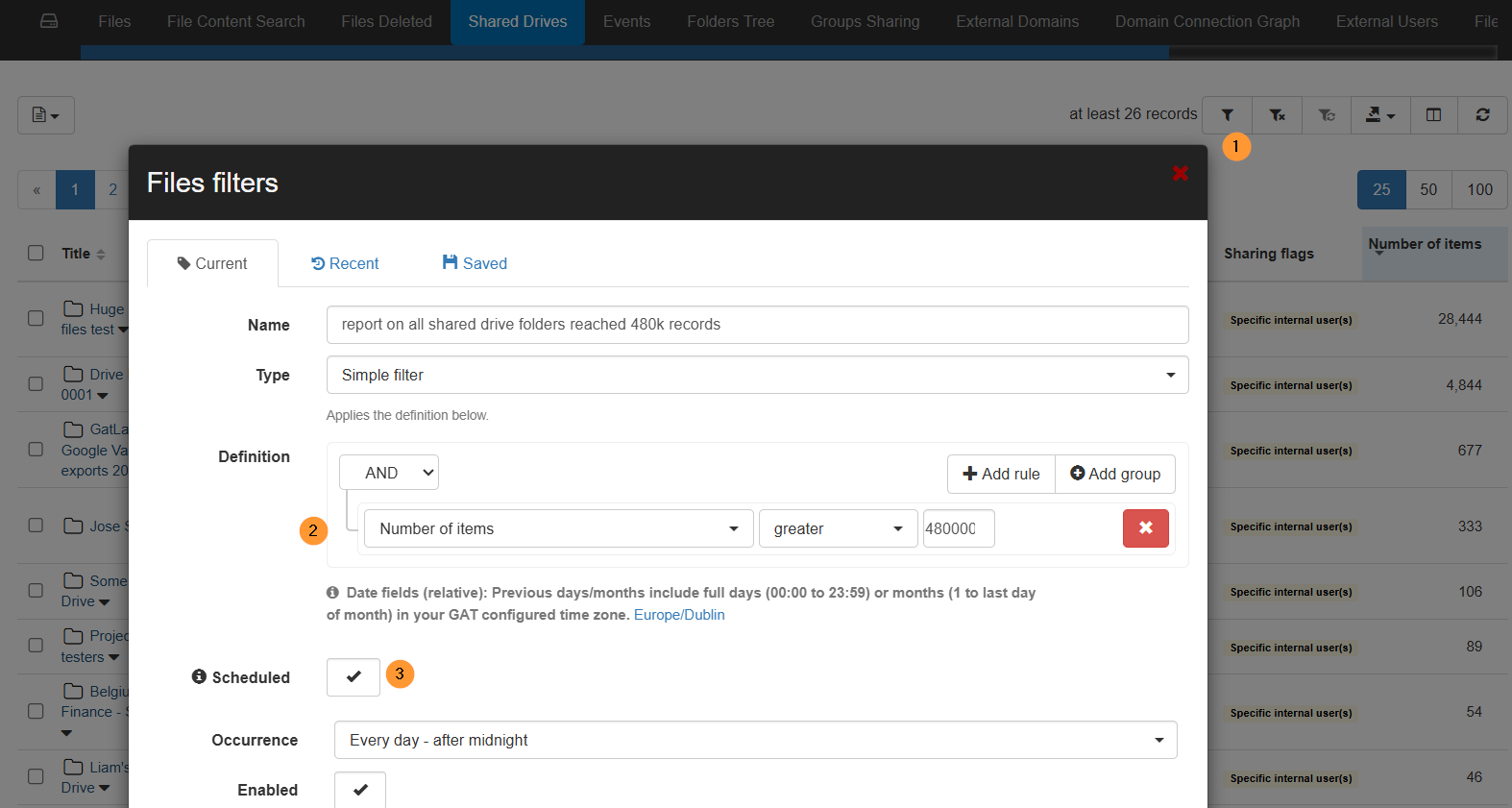Open the Type Simple filter dropdown
The width and height of the screenshot is (1512, 808).
[x=757, y=375]
